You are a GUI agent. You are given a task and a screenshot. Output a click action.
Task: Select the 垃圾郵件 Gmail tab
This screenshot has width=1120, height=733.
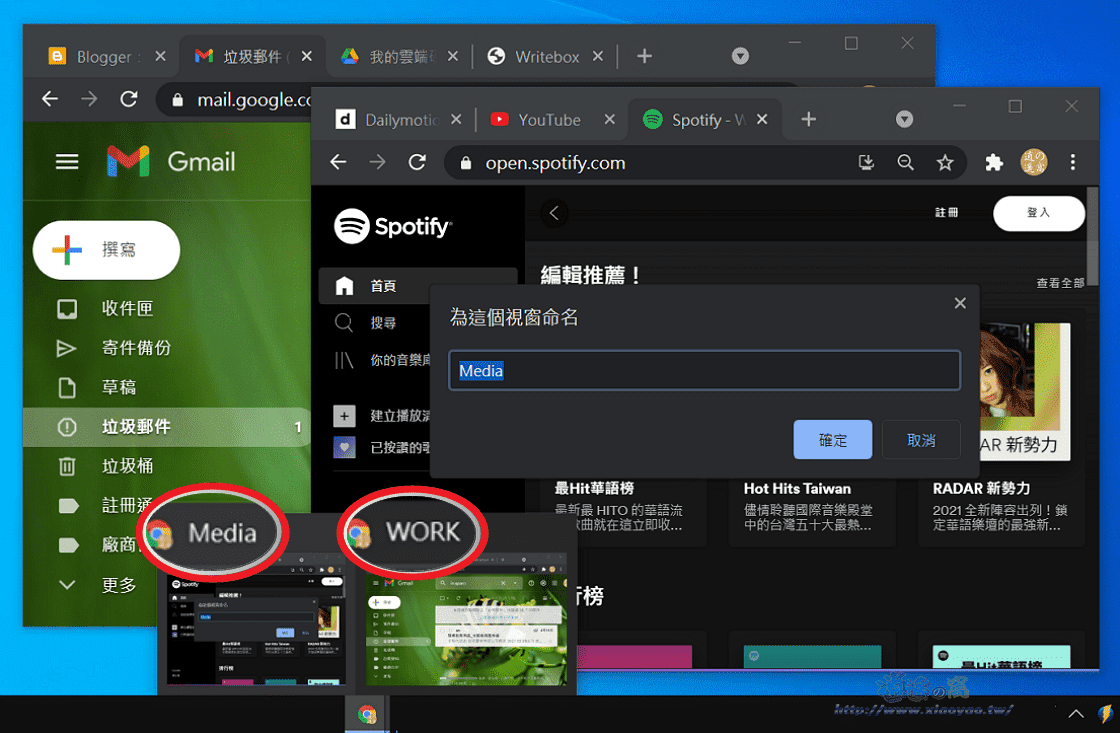[x=251, y=56]
